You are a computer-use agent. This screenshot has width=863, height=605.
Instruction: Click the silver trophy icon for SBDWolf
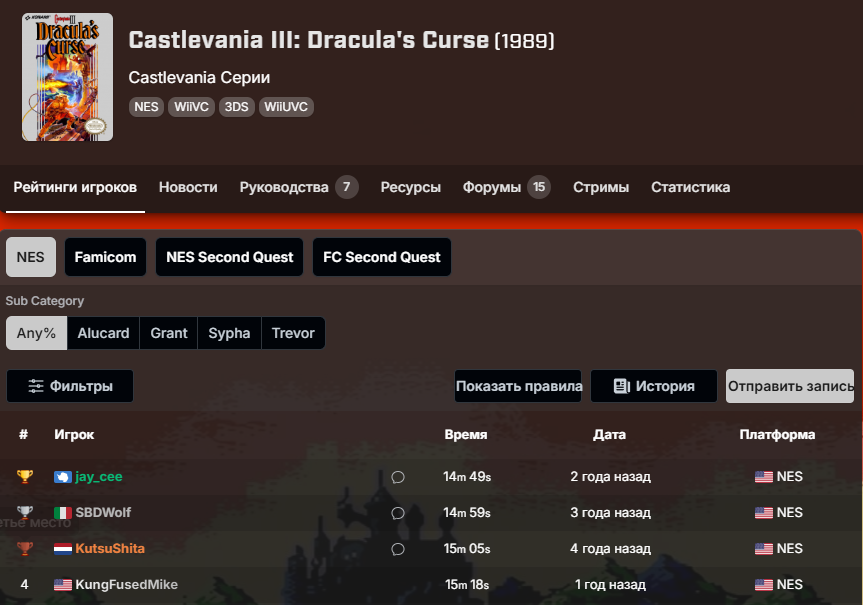pyautogui.click(x=25, y=512)
